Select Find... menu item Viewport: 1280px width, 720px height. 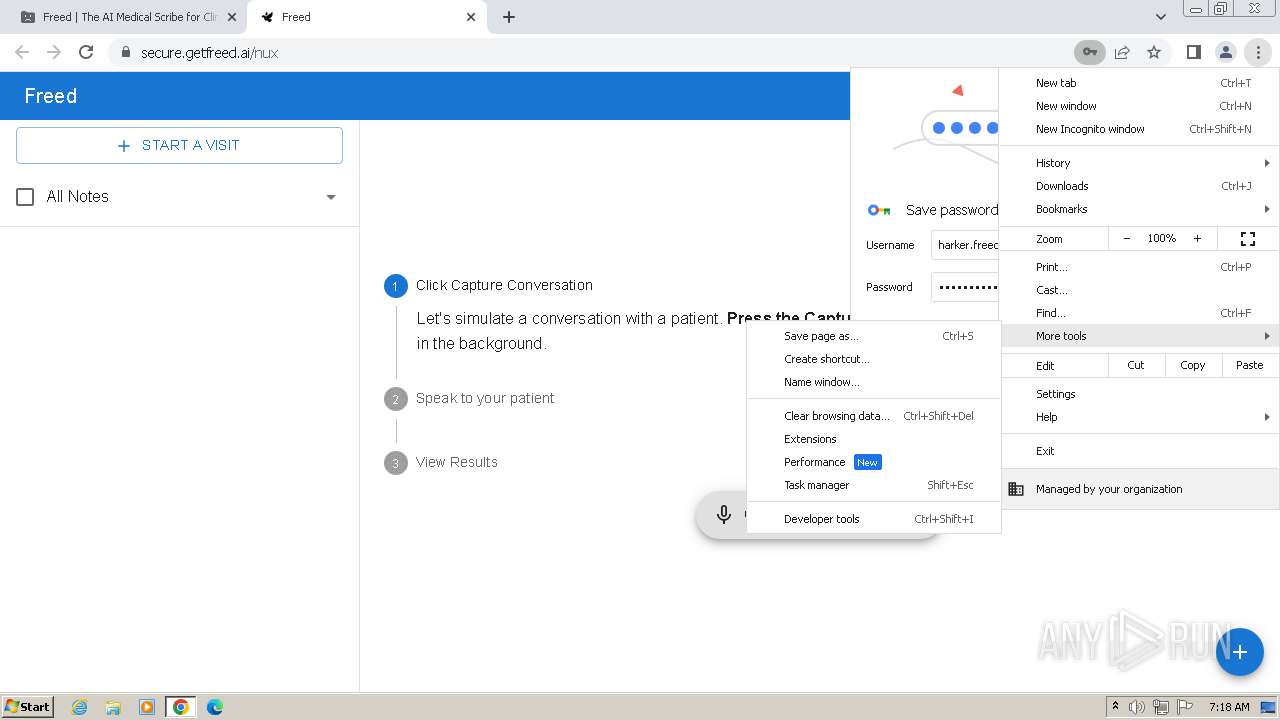click(1138, 313)
